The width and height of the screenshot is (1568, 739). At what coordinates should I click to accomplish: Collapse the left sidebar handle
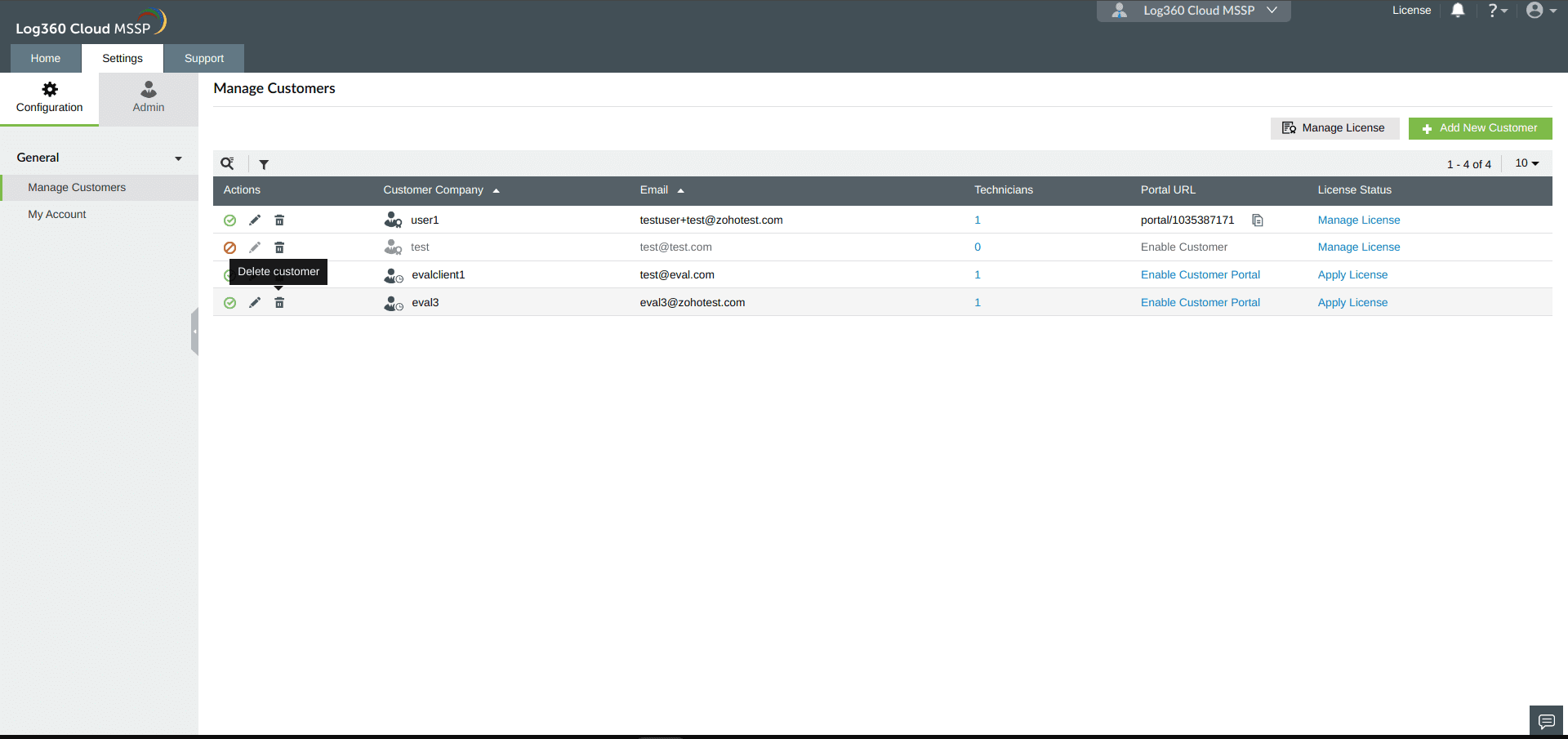194,332
